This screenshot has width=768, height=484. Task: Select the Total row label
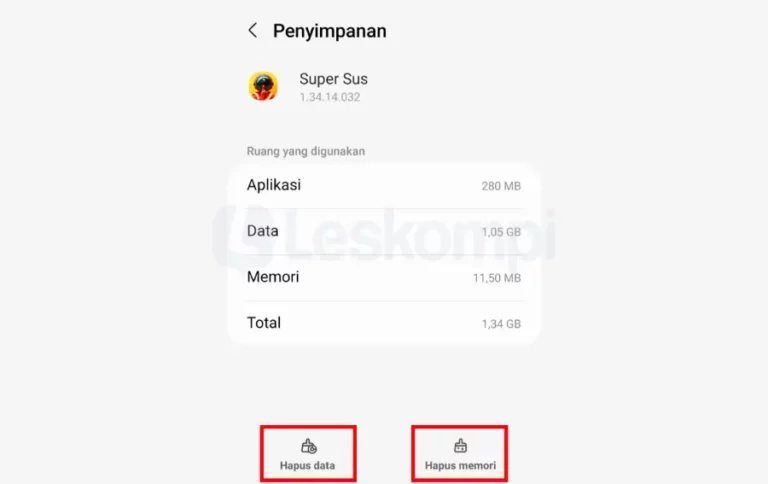(264, 323)
